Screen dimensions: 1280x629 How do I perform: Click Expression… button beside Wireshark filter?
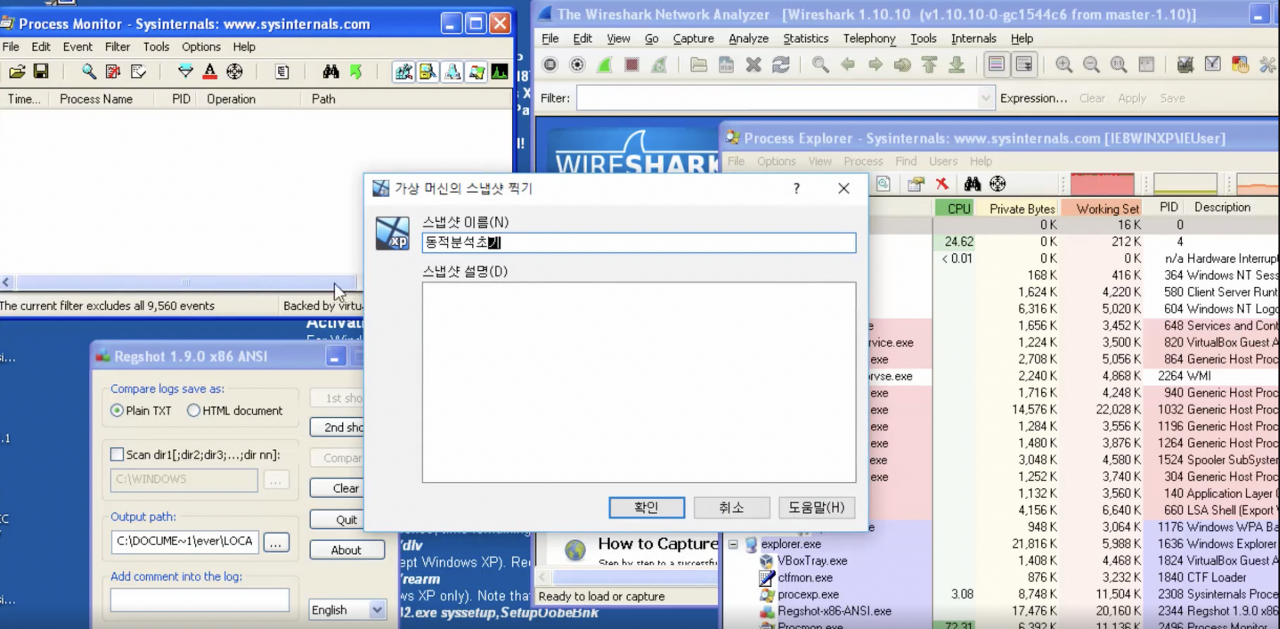[1034, 98]
